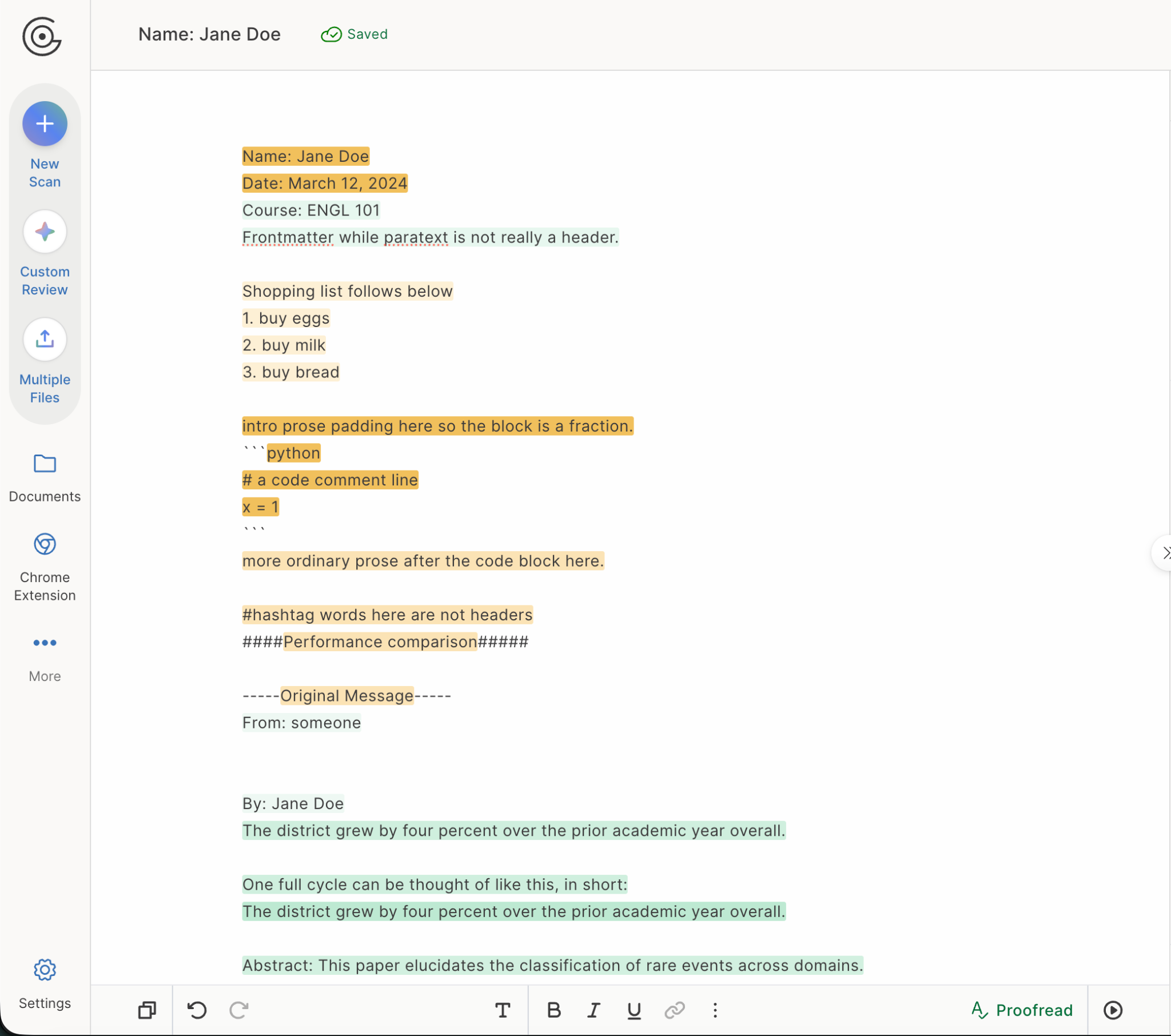Open the Documents folder
This screenshot has height=1036, width=1171.
tap(45, 478)
